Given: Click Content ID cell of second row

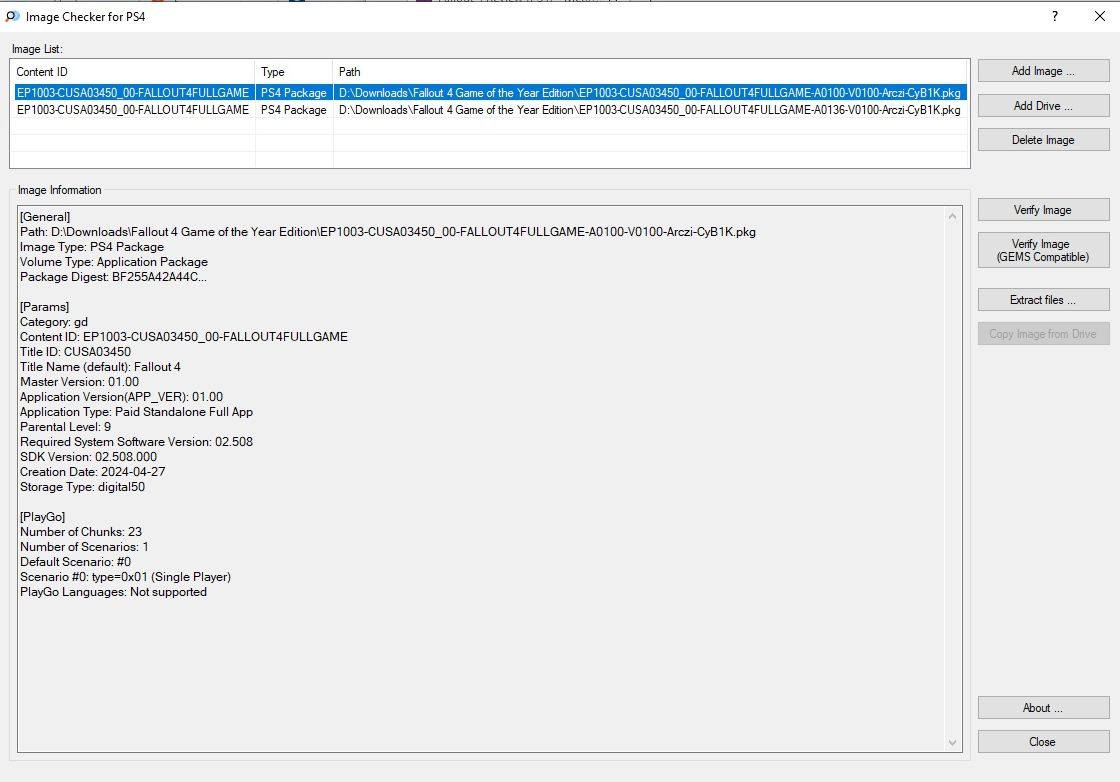Looking at the screenshot, I should coord(133,110).
